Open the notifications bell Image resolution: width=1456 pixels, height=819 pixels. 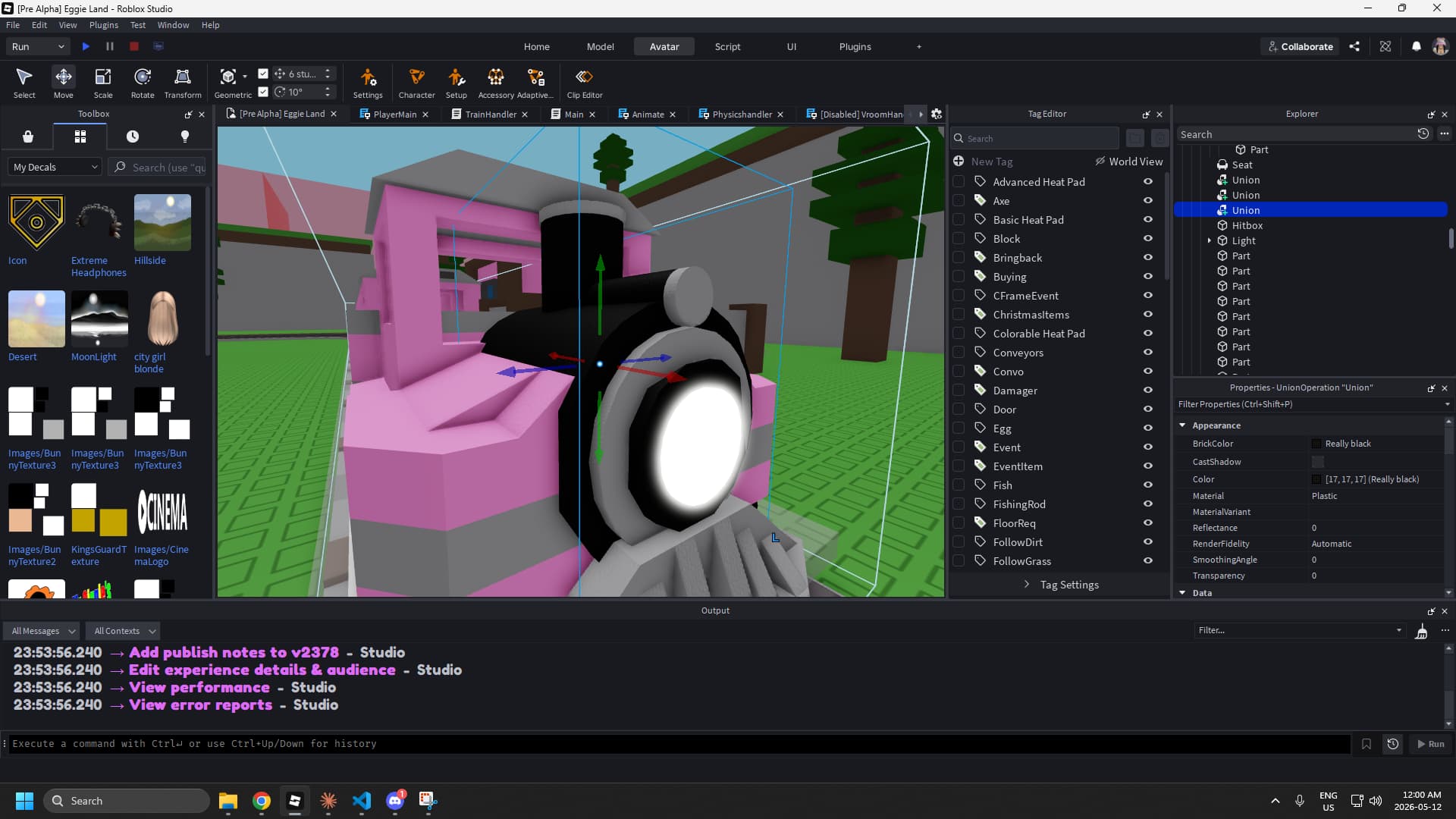pyautogui.click(x=1416, y=46)
